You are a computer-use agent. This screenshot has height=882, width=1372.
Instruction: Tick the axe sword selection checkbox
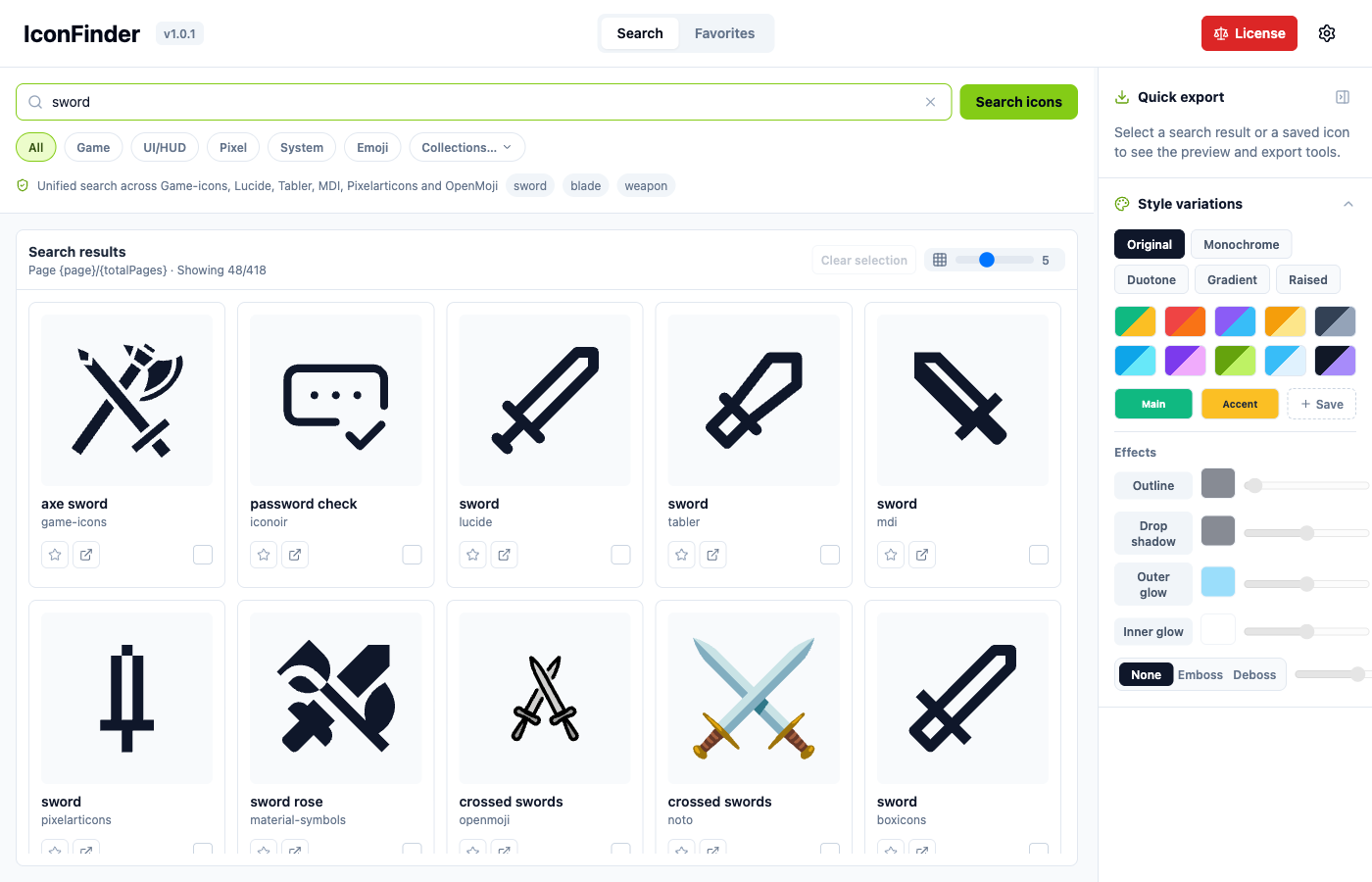(x=203, y=555)
